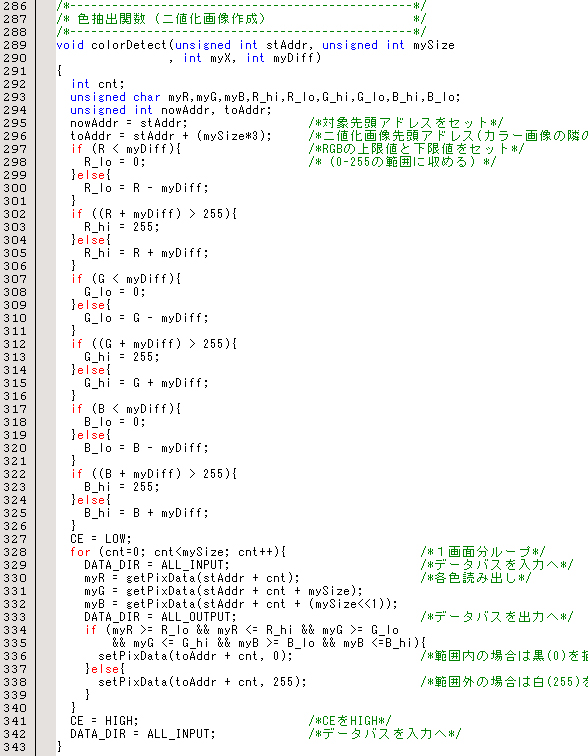588x756 pixels.
Task: Place the cursor on the colorDetect function name
Action: 129,45
